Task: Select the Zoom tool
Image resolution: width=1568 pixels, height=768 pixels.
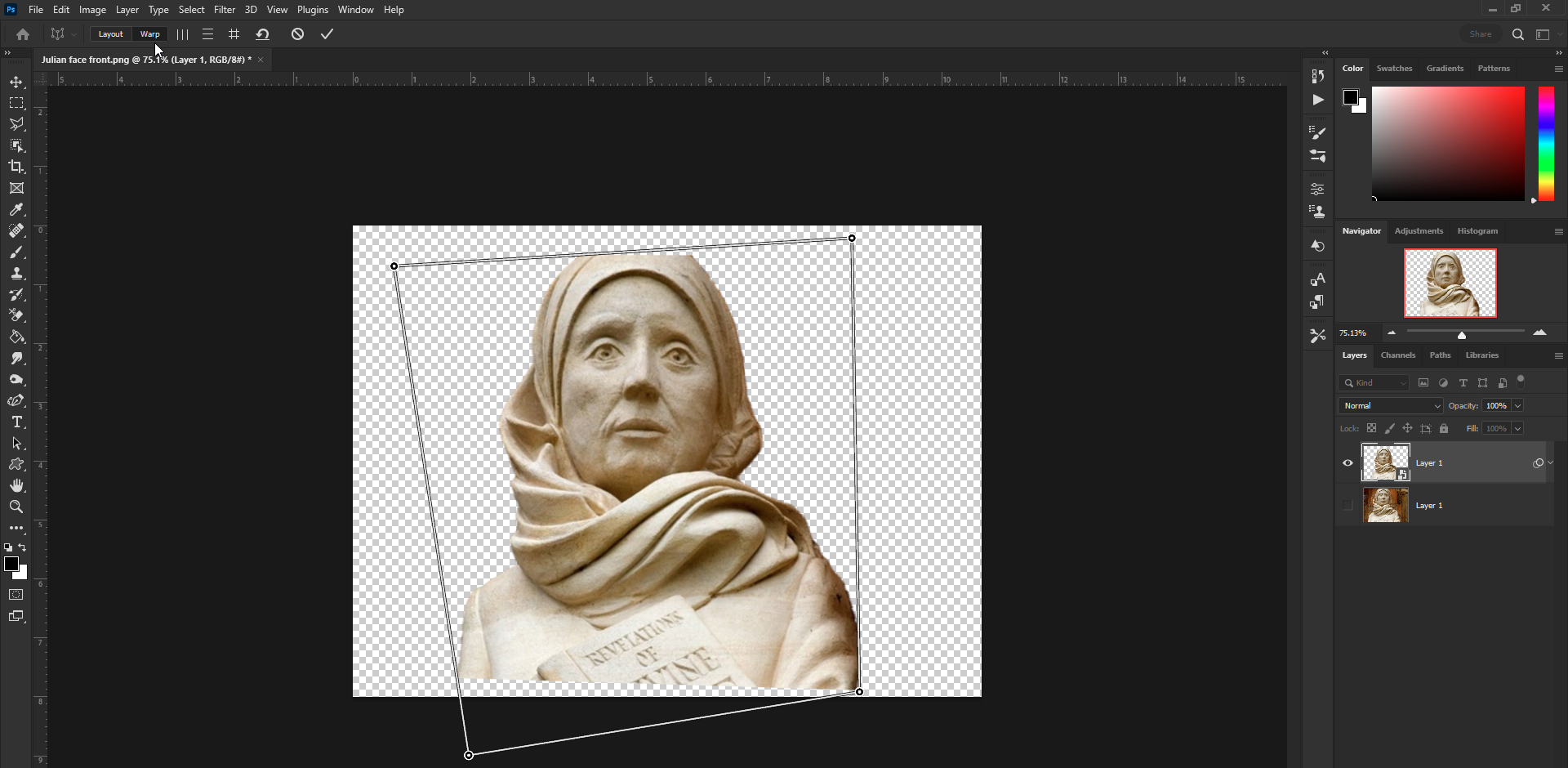Action: [x=16, y=507]
